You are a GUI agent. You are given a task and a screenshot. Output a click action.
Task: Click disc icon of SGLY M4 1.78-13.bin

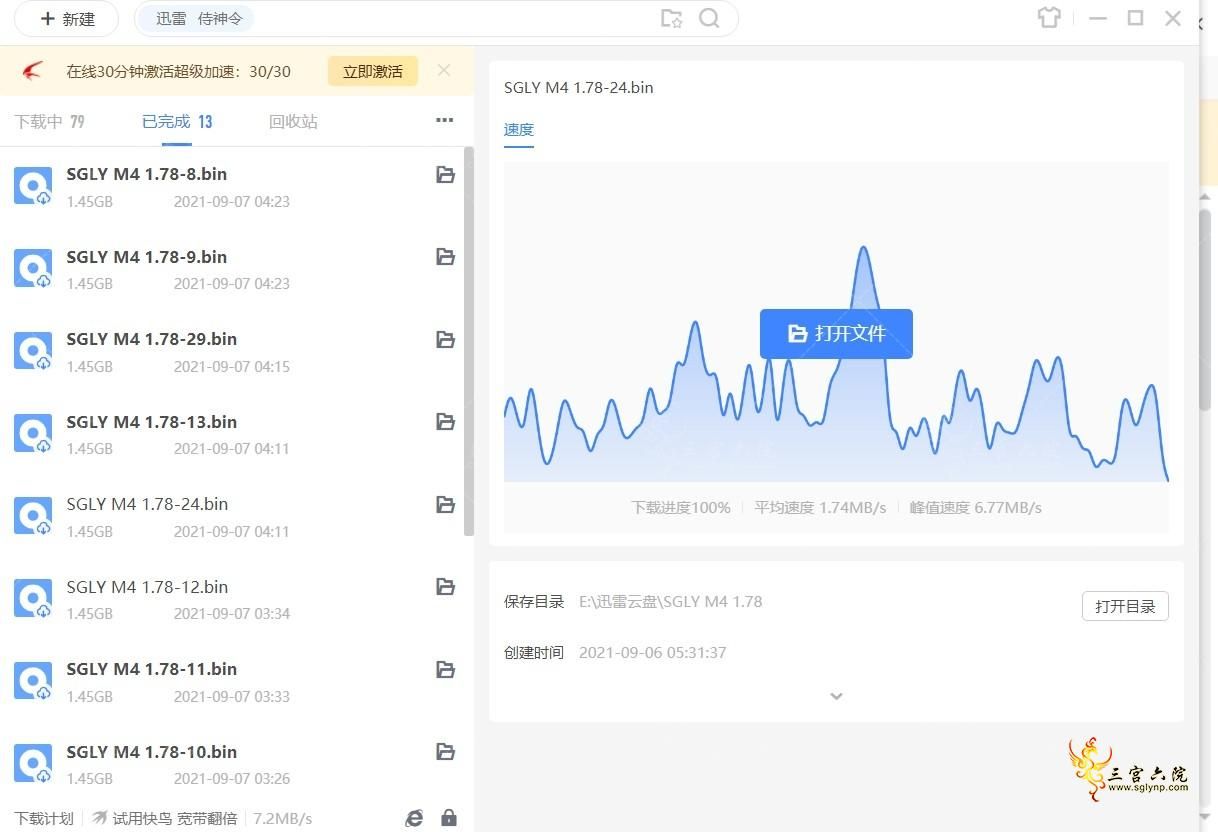pos(33,433)
